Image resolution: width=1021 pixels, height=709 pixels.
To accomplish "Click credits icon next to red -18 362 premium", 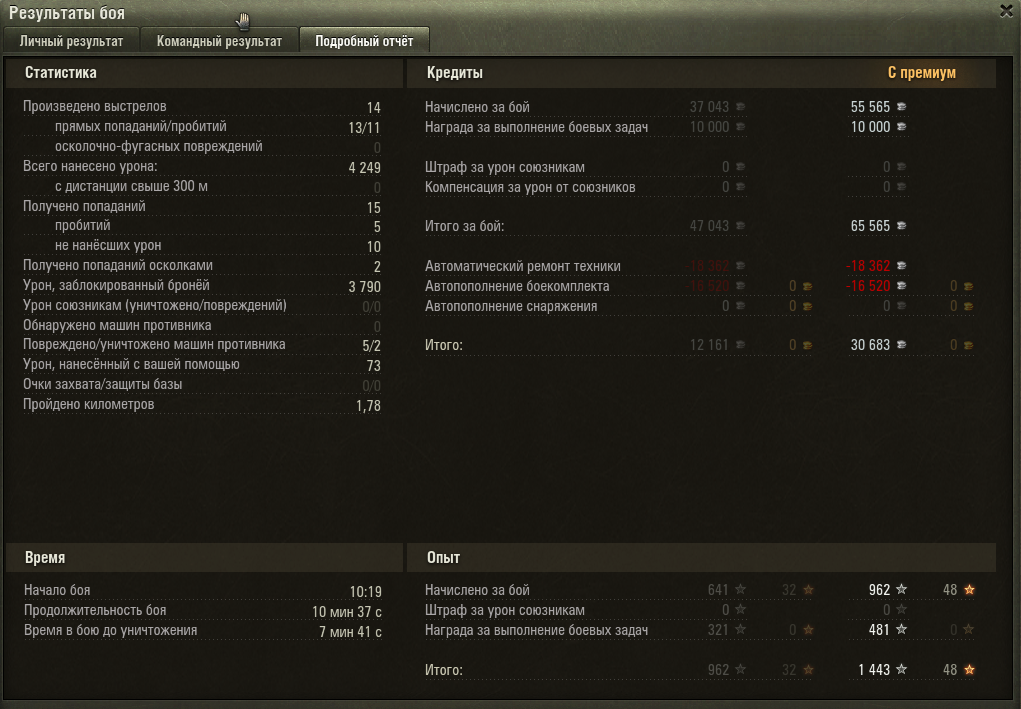I will pos(901,266).
